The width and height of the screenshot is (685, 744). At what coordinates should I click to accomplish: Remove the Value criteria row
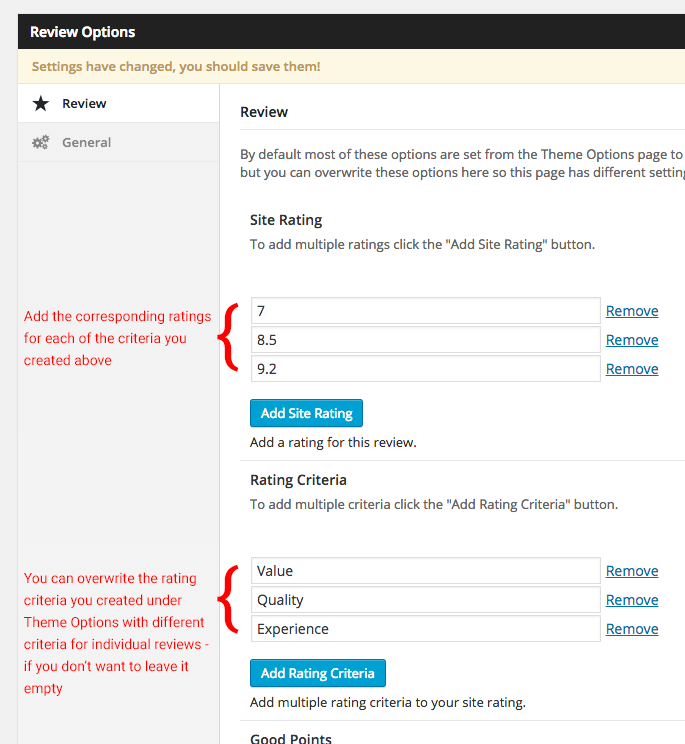(632, 571)
